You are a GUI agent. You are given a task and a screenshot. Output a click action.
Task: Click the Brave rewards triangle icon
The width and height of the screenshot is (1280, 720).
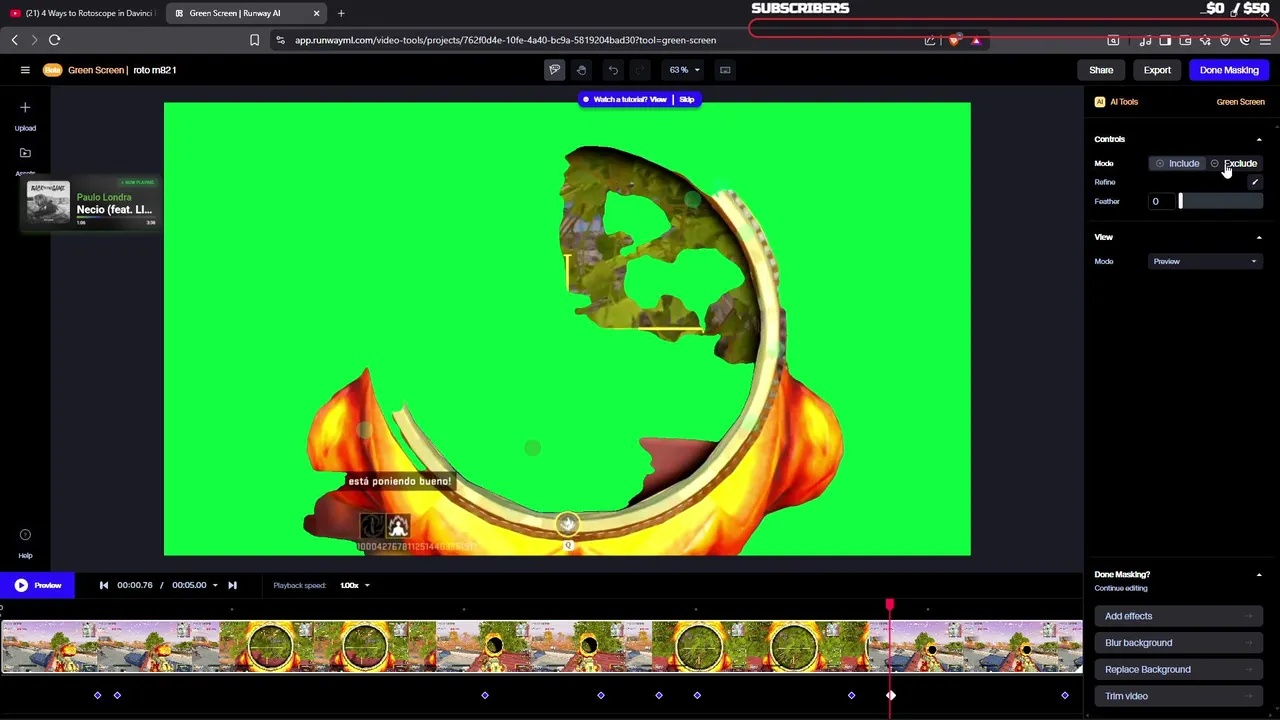976,40
